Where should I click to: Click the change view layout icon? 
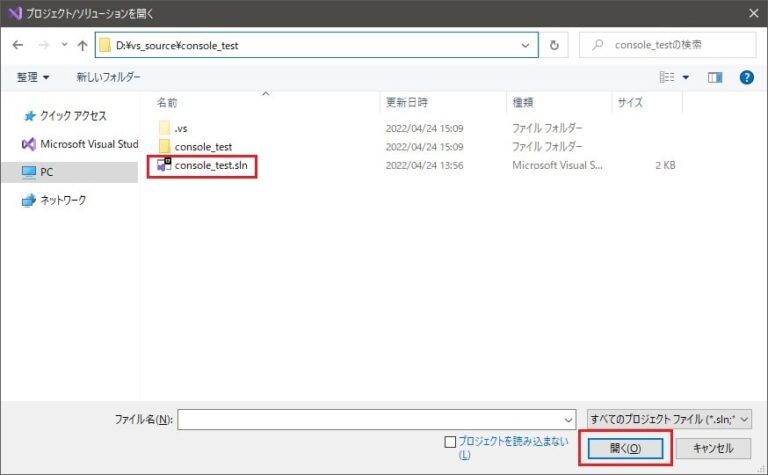click(667, 77)
